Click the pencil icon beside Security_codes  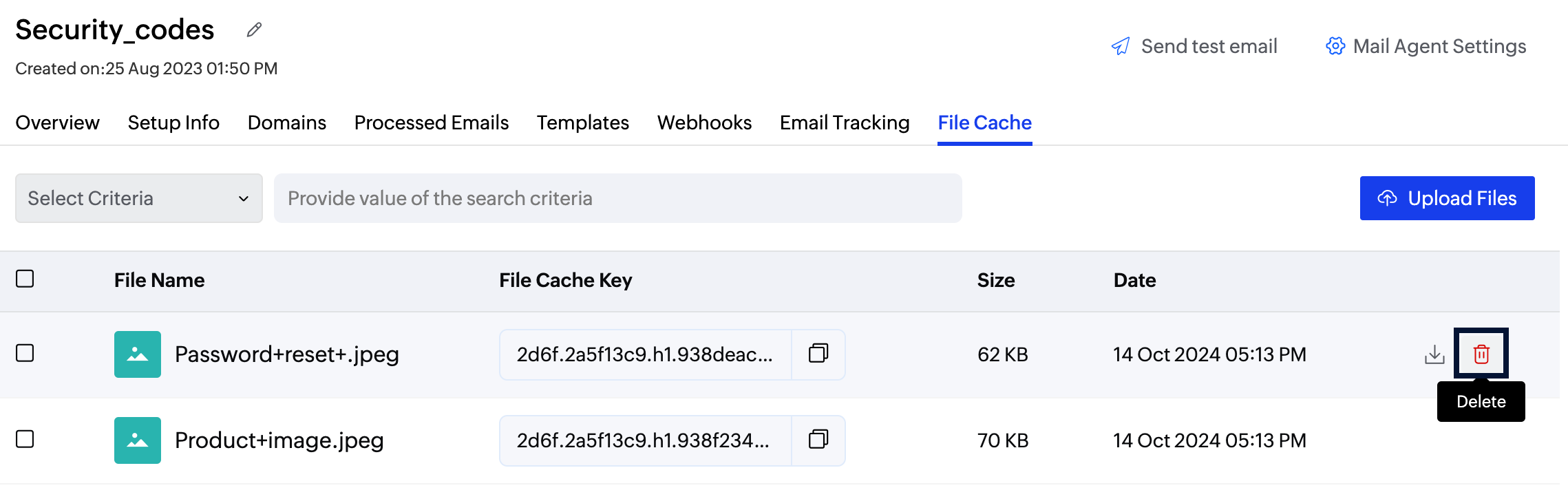pos(254,30)
